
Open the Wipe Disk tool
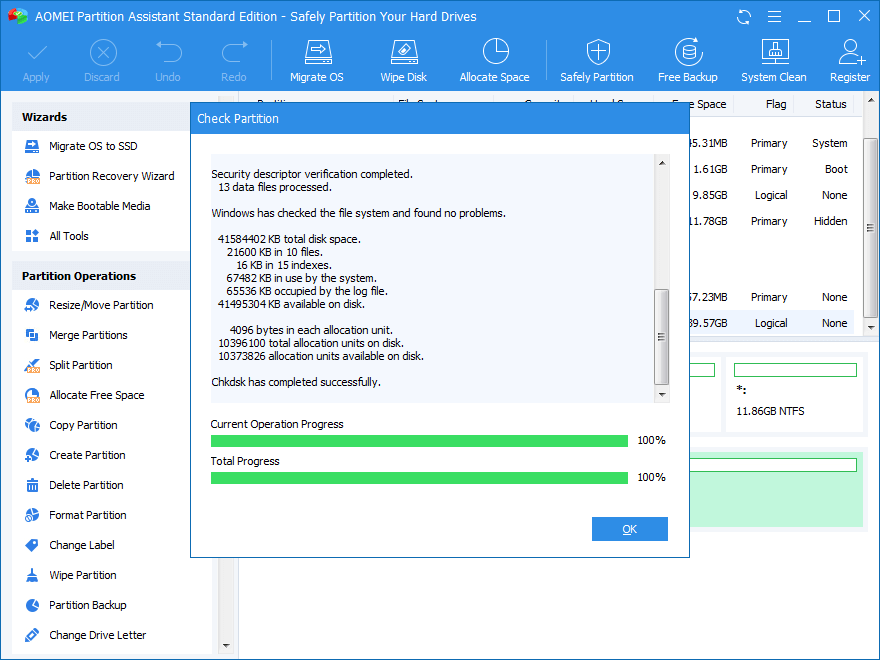(x=404, y=58)
